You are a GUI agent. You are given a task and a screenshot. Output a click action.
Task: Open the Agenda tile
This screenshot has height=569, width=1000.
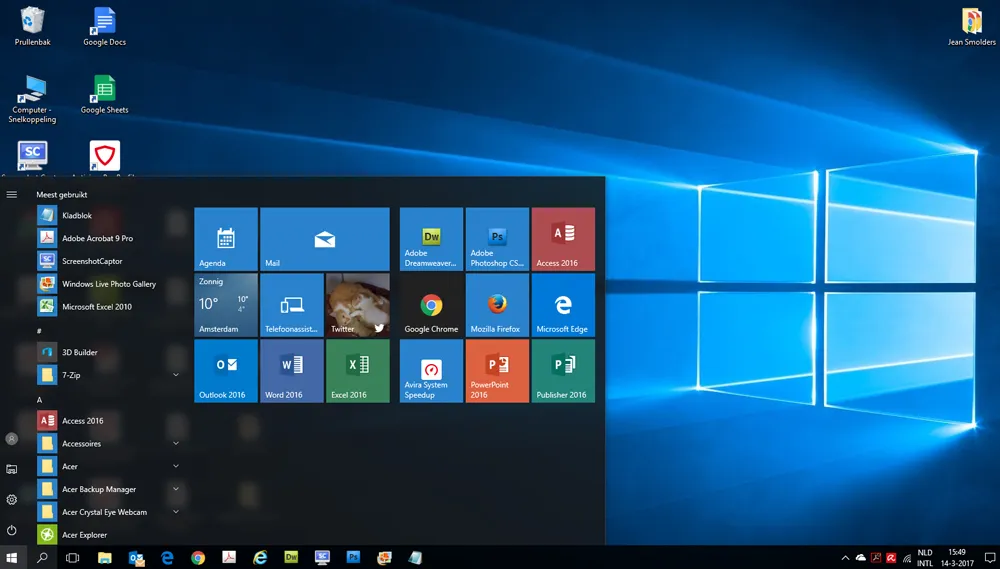coord(226,239)
